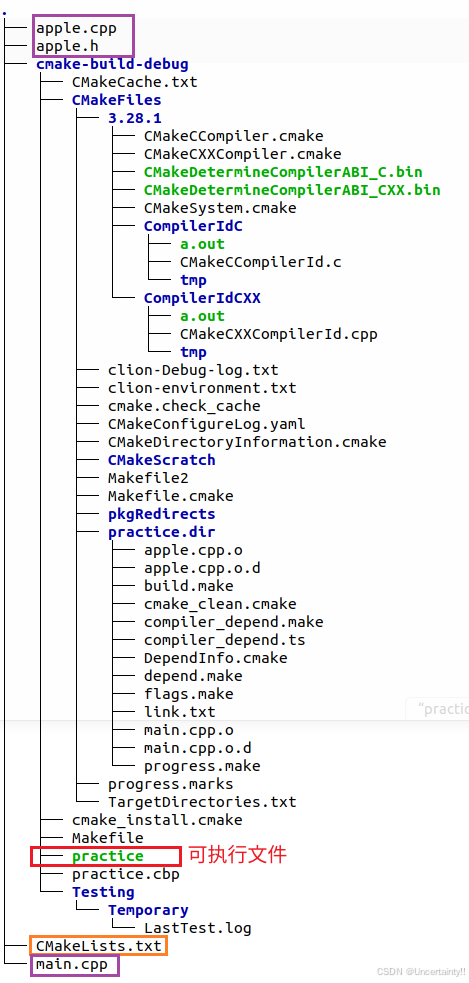Viewport: 469px width, 983px height.
Task: Click CMakeDetermineCompilerABI_CXX.bin entry
Action: point(292,189)
